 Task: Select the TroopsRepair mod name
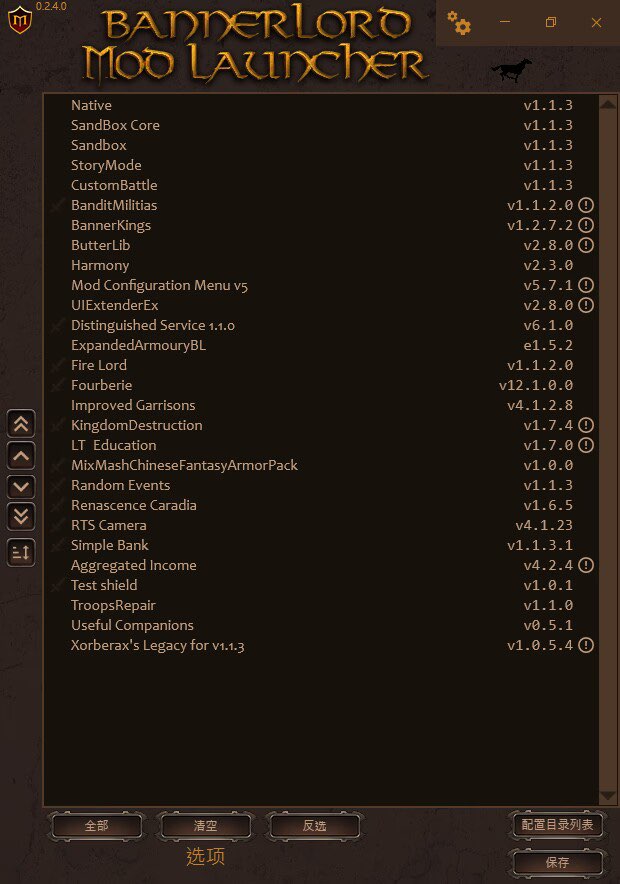pos(113,605)
